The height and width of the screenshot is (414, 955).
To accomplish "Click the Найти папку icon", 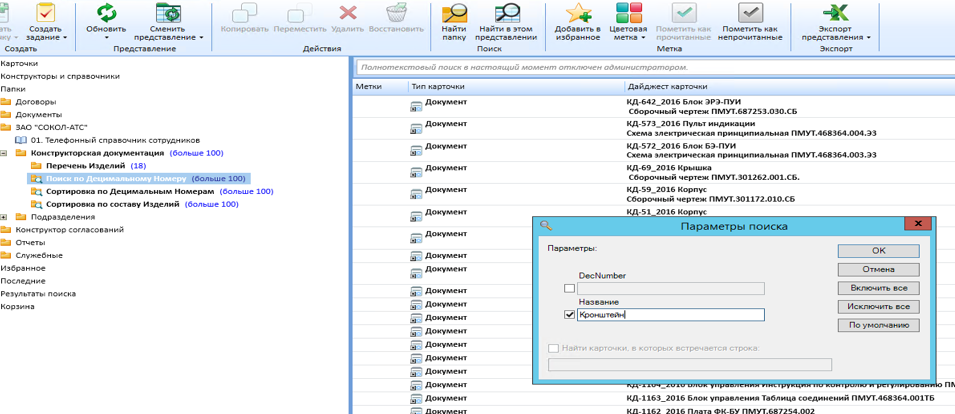I will click(x=454, y=12).
